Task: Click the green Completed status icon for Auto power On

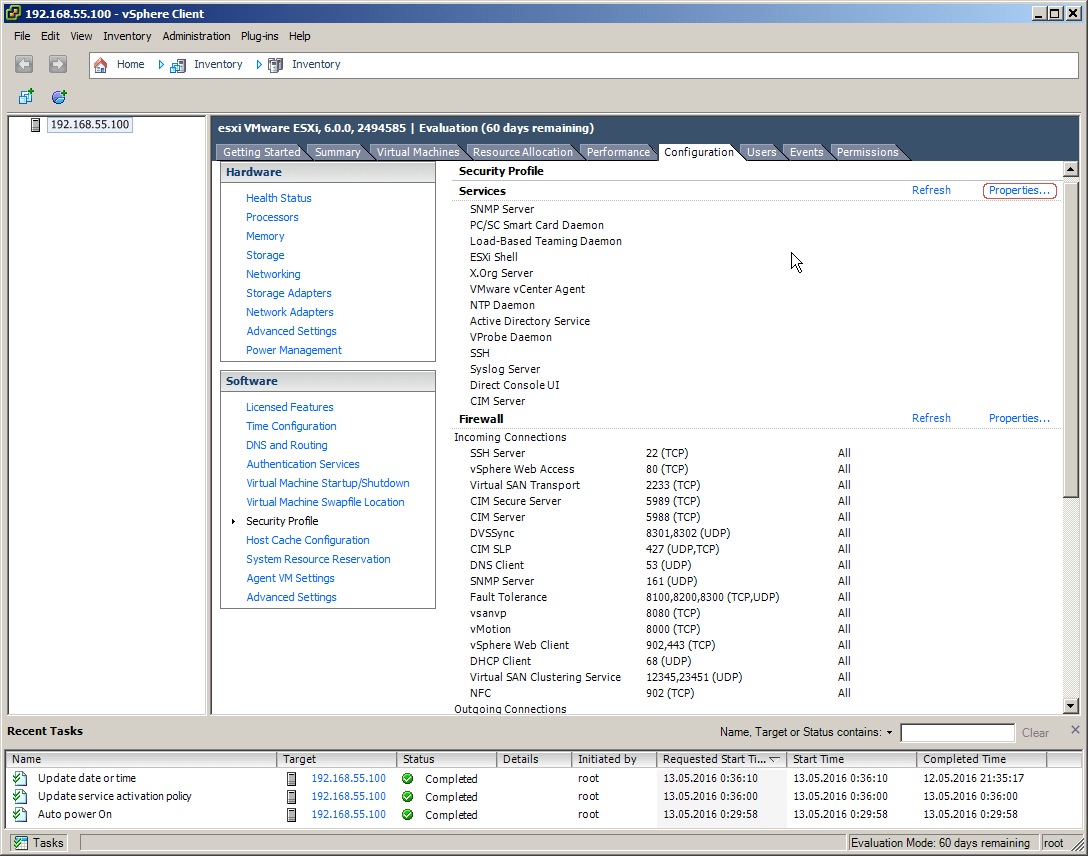Action: 407,815
